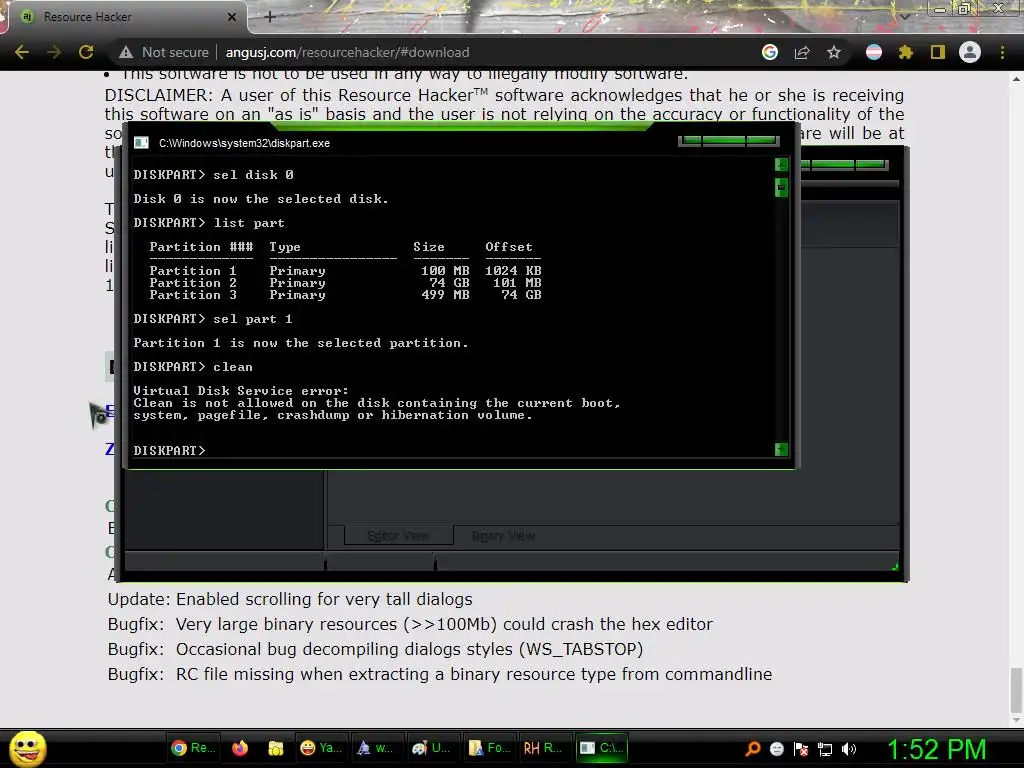Click the diskpart window's title bar icon
The height and width of the screenshot is (768, 1024).
click(x=142, y=143)
